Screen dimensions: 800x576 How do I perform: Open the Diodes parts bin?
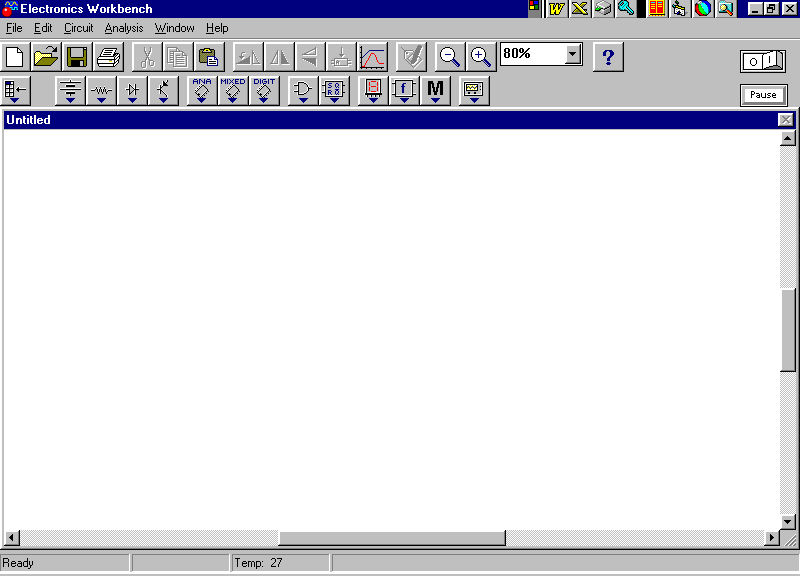point(132,91)
